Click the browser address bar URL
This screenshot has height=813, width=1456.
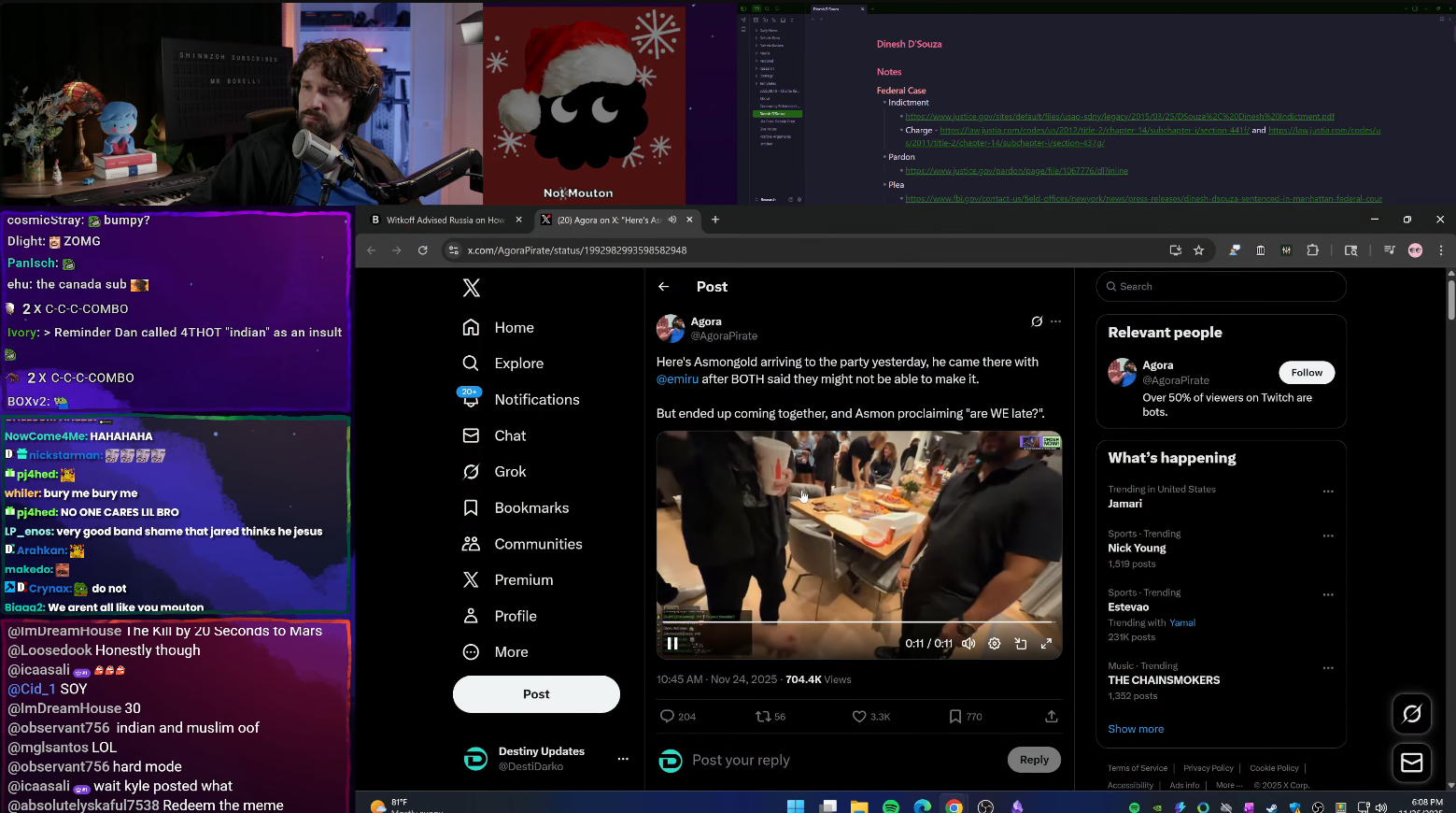click(x=577, y=250)
